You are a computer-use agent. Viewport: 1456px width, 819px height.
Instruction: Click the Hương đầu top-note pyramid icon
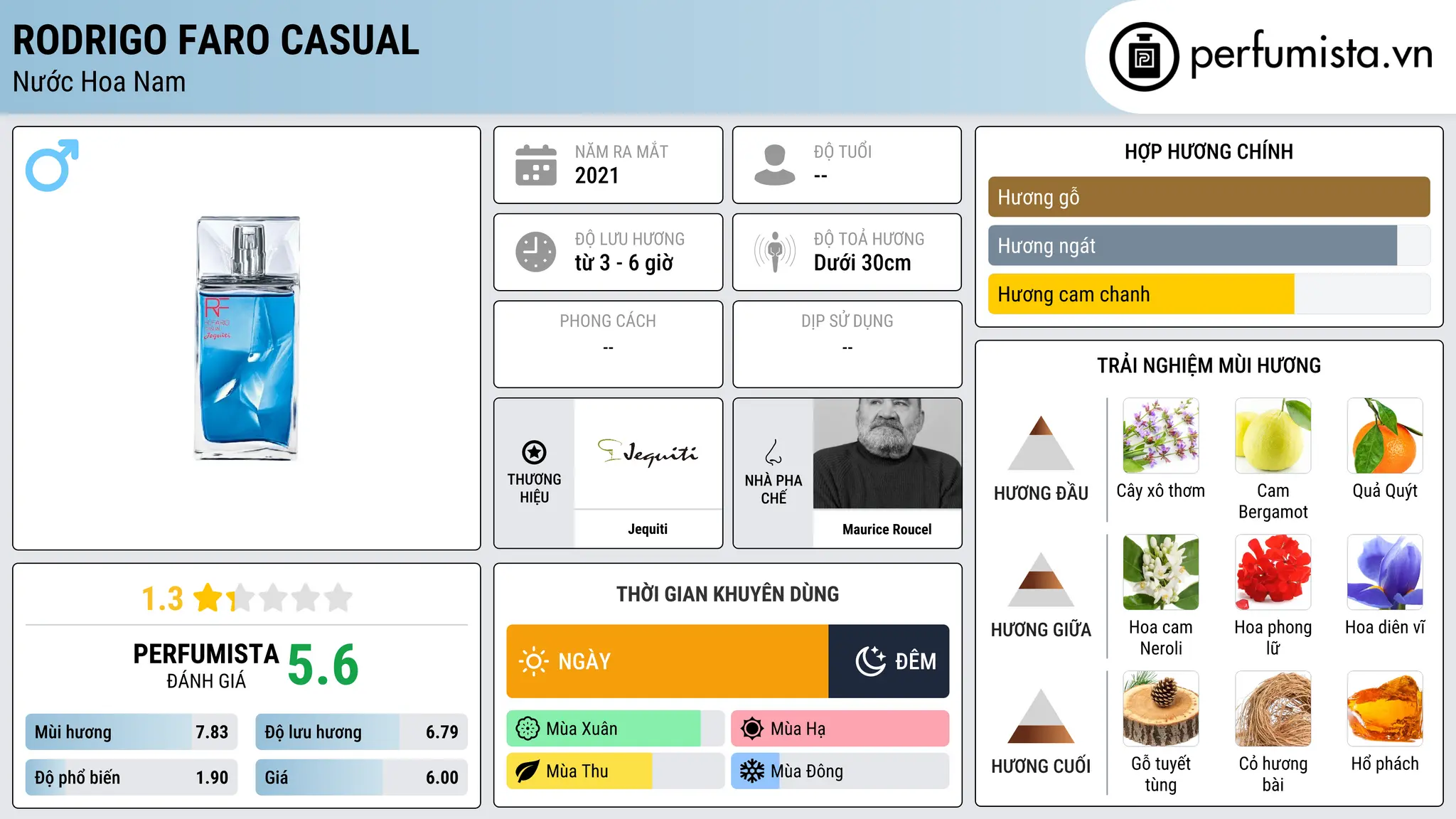coord(1041,443)
